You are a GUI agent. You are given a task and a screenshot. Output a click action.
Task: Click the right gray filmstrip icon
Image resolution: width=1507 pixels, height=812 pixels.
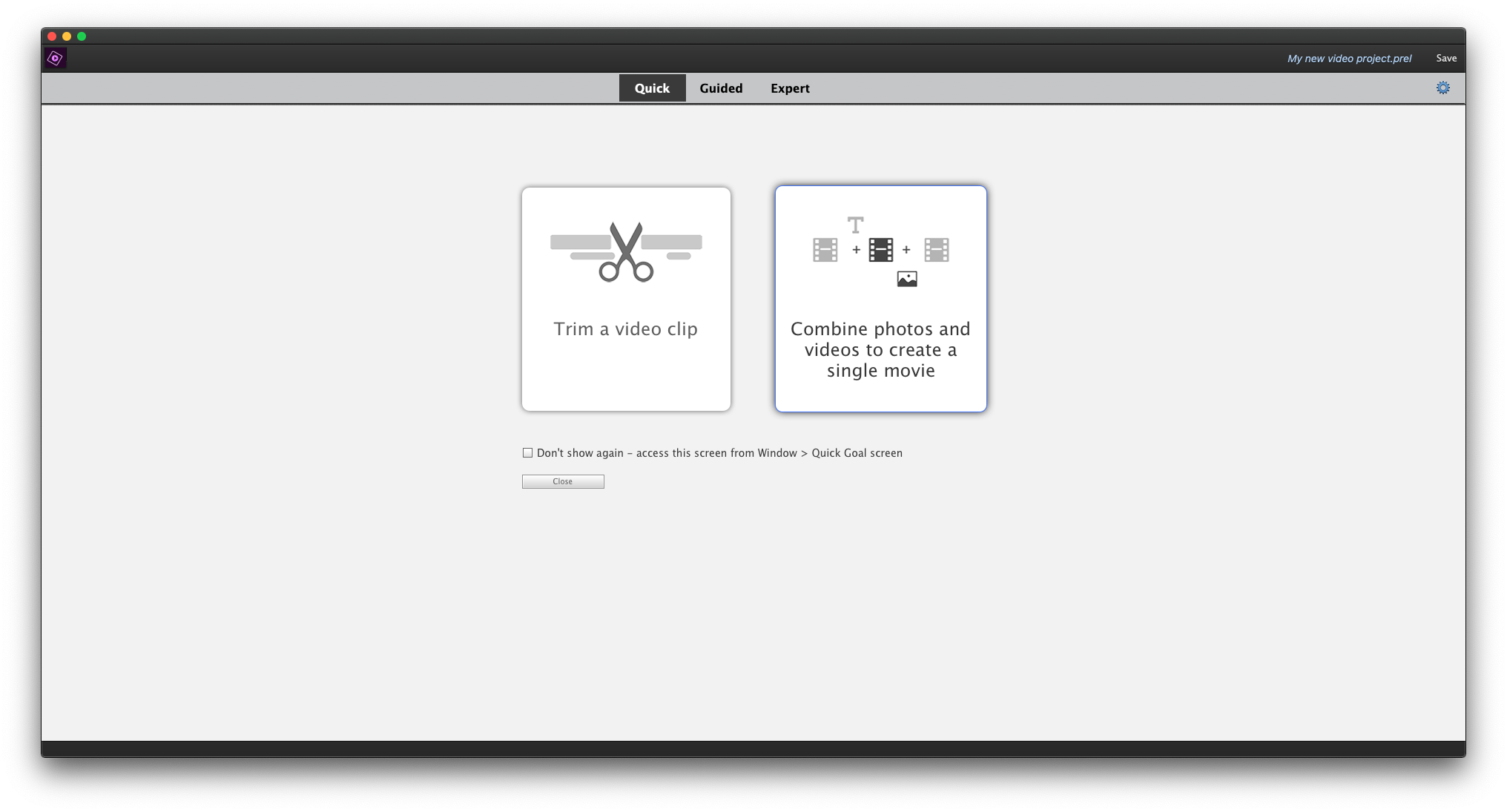(936, 250)
